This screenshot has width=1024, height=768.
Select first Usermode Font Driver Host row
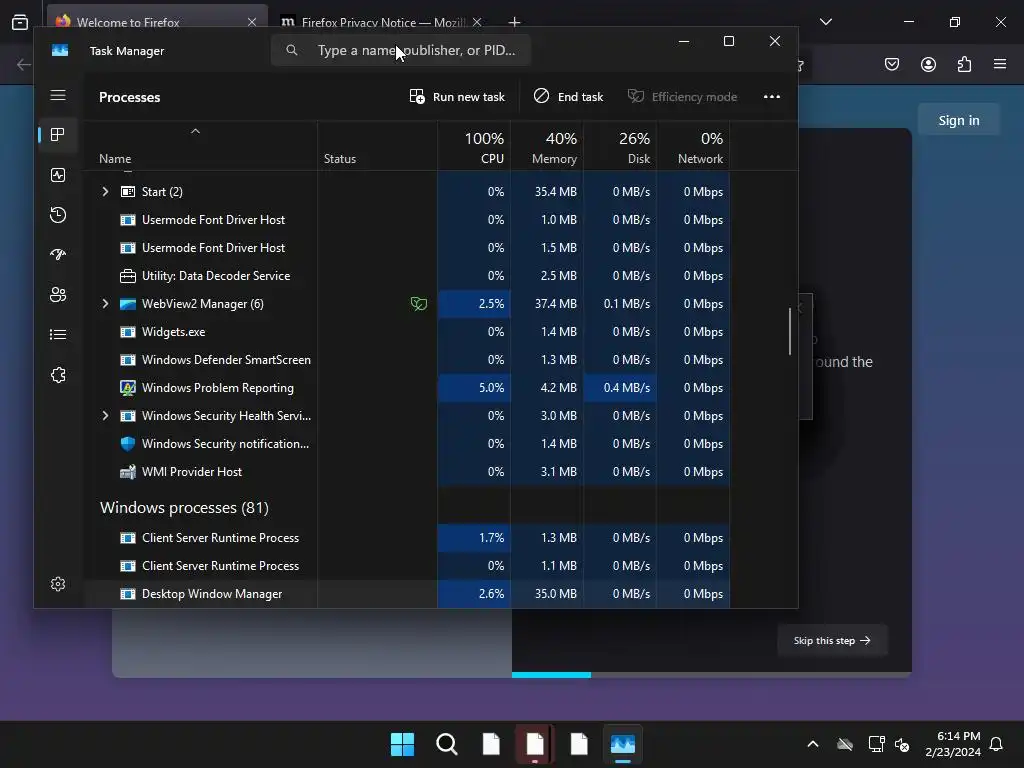pyautogui.click(x=406, y=219)
